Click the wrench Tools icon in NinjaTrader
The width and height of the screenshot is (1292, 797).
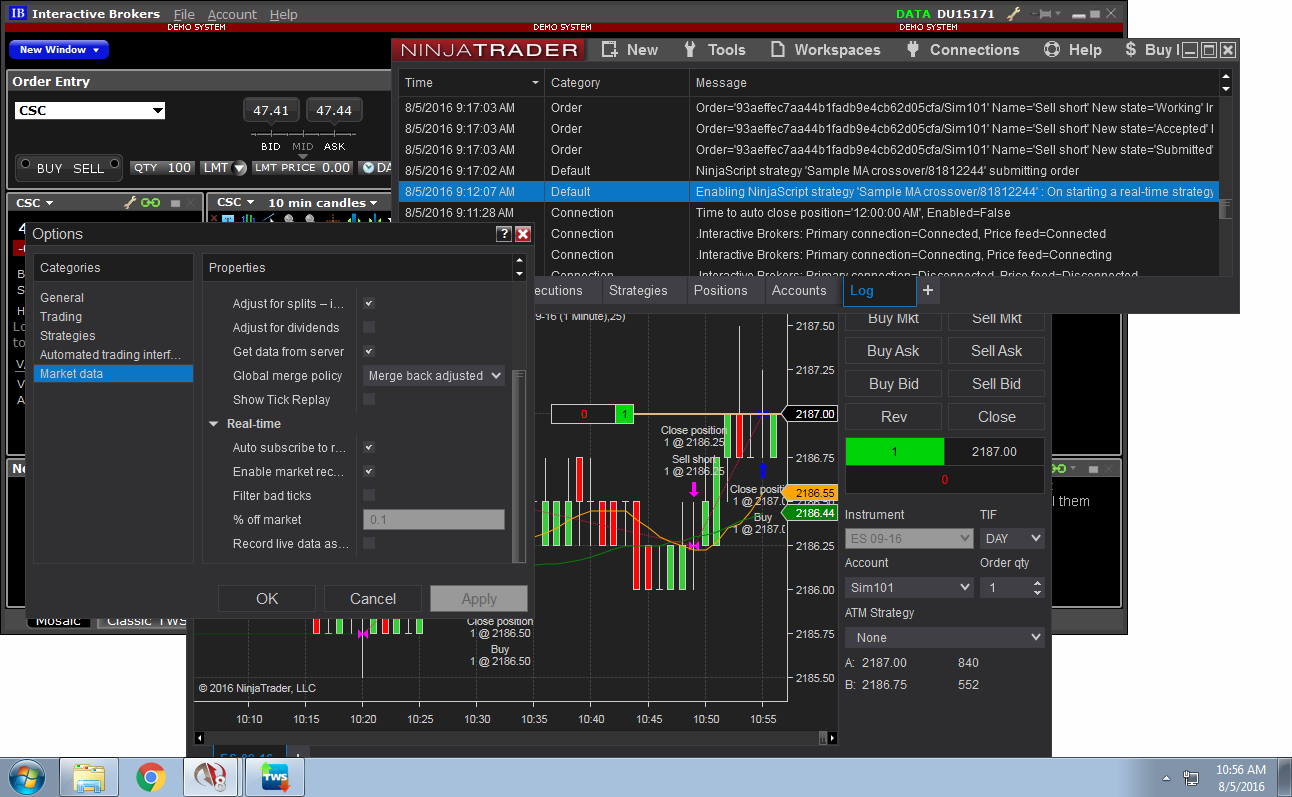click(689, 50)
